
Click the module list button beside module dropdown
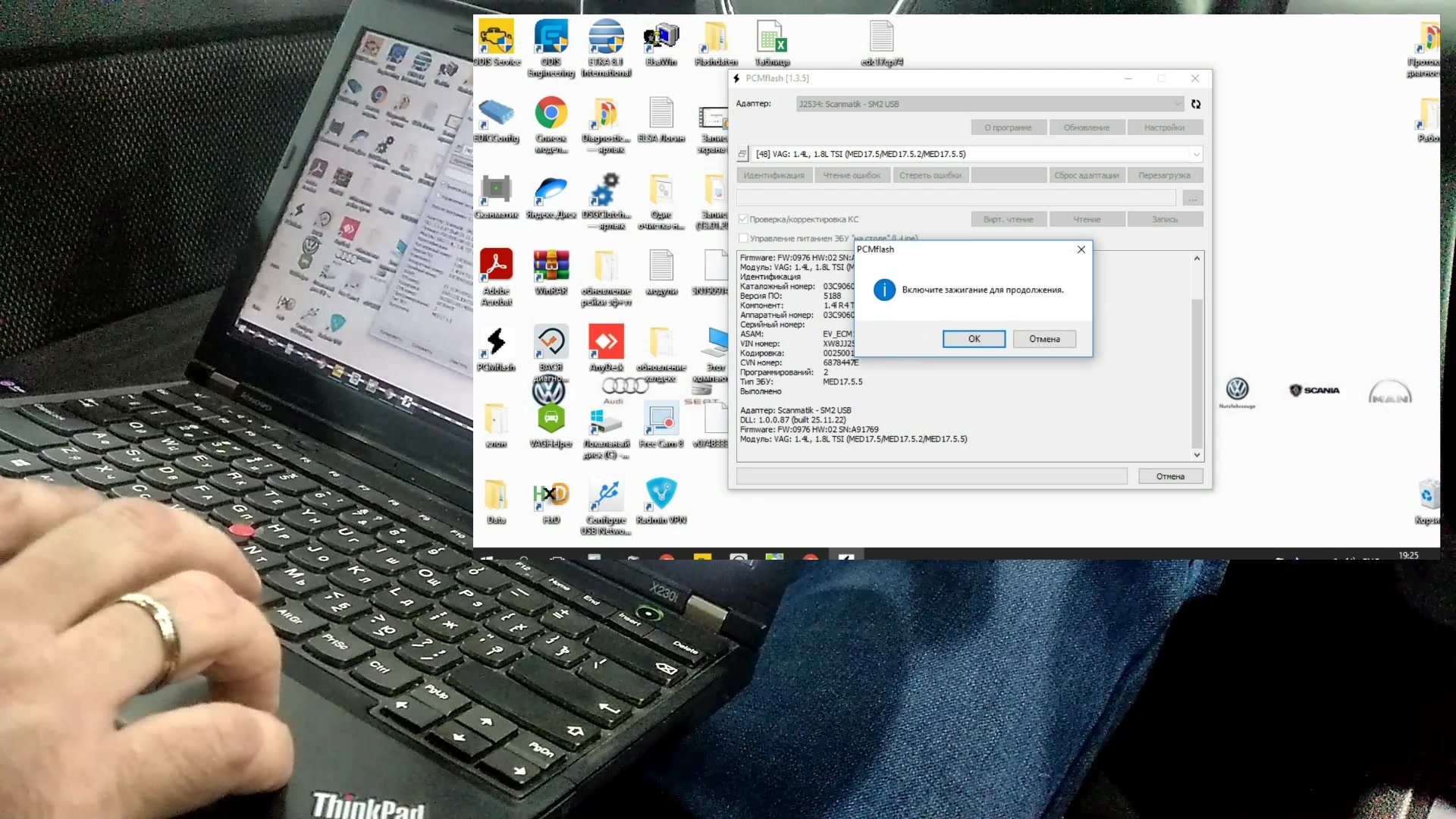pos(742,154)
